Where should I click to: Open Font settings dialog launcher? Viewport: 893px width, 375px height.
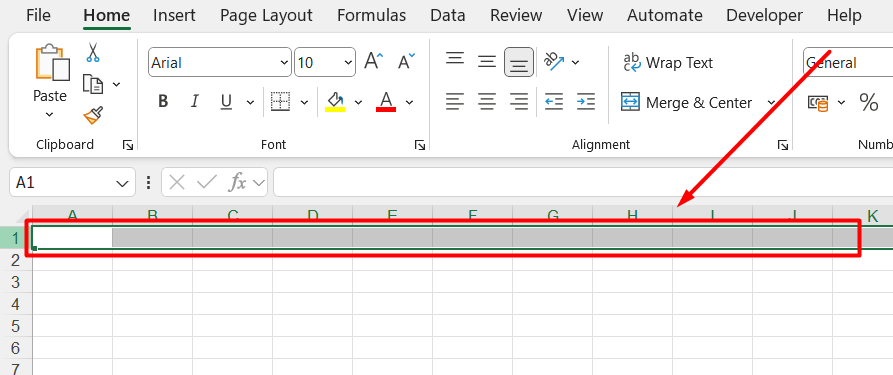(420, 145)
